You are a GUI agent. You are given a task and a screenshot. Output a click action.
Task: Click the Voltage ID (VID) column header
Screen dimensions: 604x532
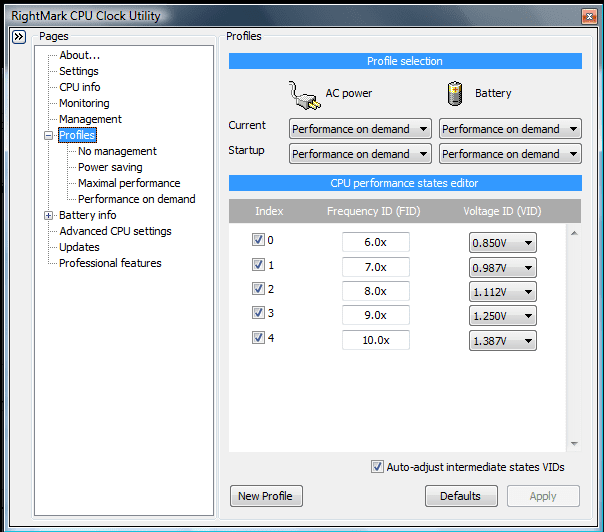click(502, 211)
